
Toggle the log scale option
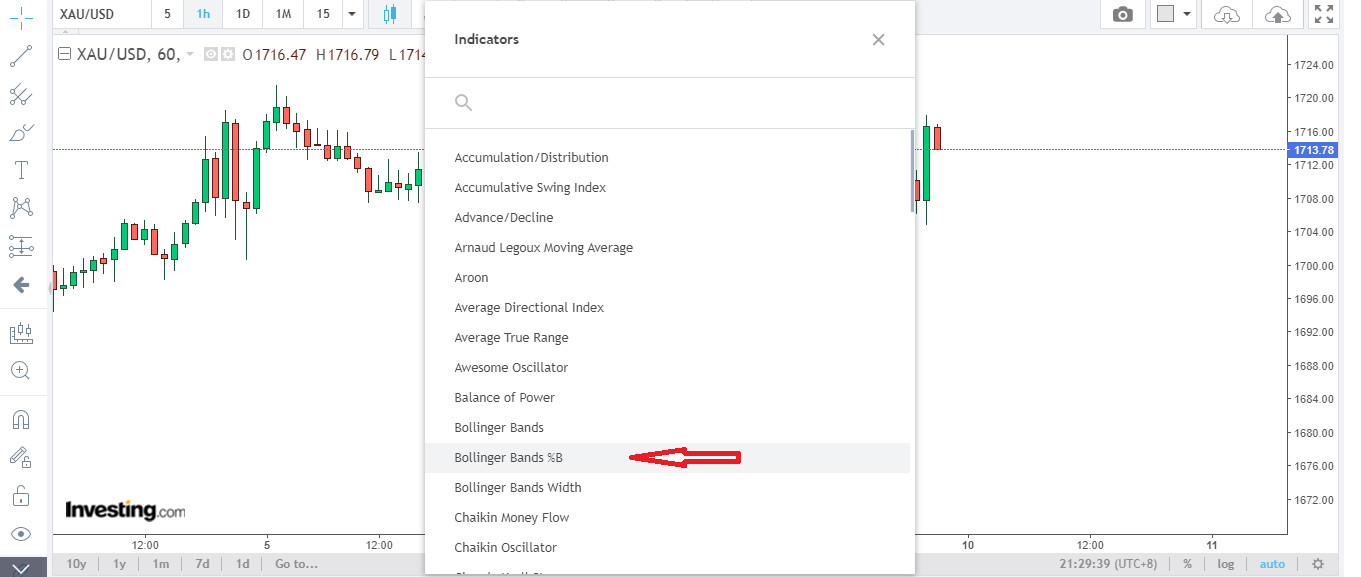click(1225, 564)
